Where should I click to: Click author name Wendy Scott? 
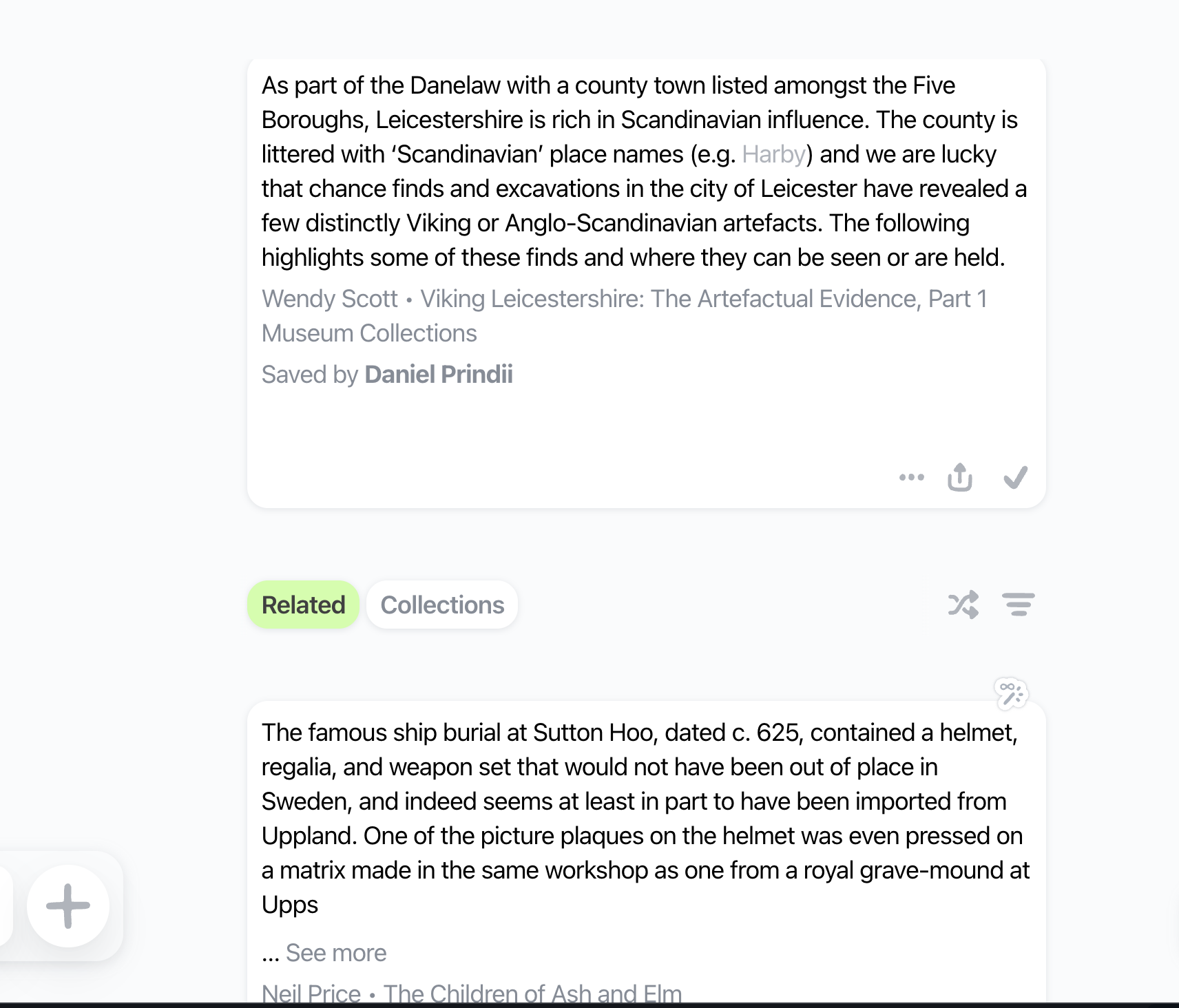[x=330, y=299]
